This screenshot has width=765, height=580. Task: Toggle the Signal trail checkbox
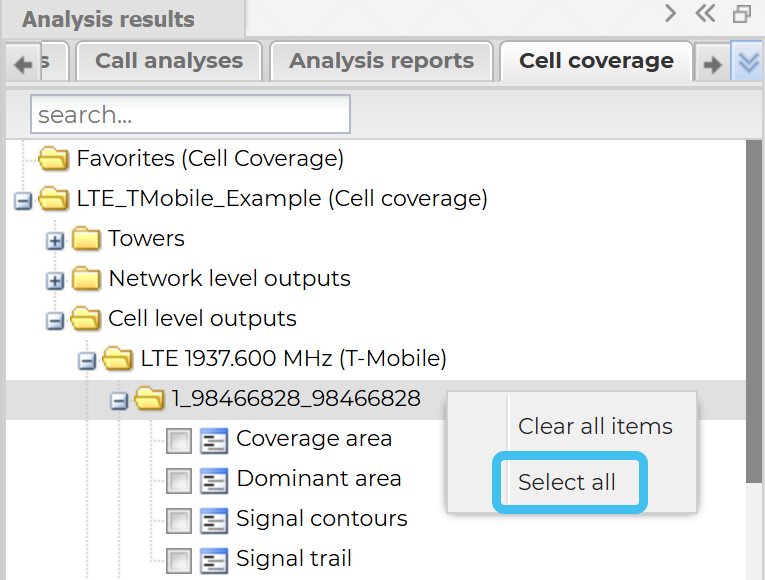(x=179, y=559)
